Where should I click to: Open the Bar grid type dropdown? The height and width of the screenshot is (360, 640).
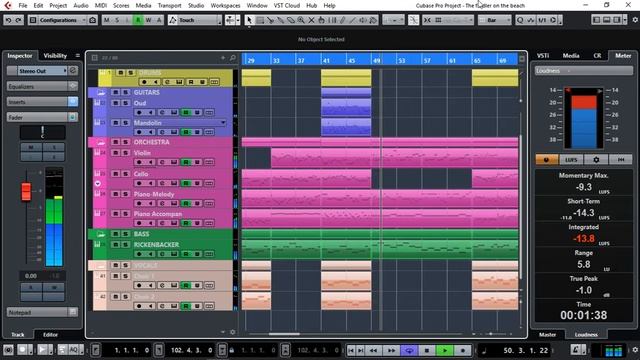coord(494,20)
